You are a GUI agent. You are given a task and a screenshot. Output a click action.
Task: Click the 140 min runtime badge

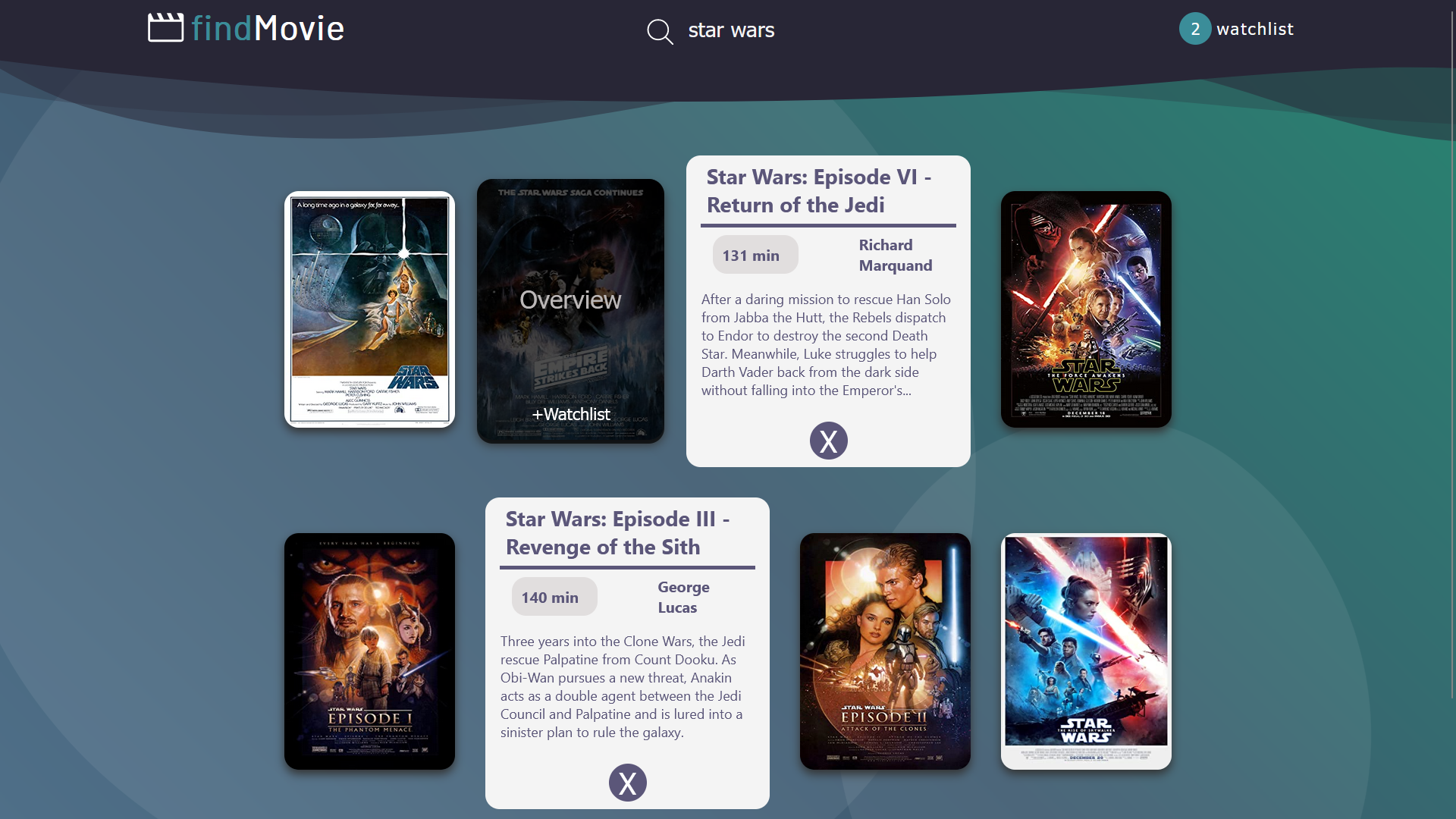[x=554, y=597]
